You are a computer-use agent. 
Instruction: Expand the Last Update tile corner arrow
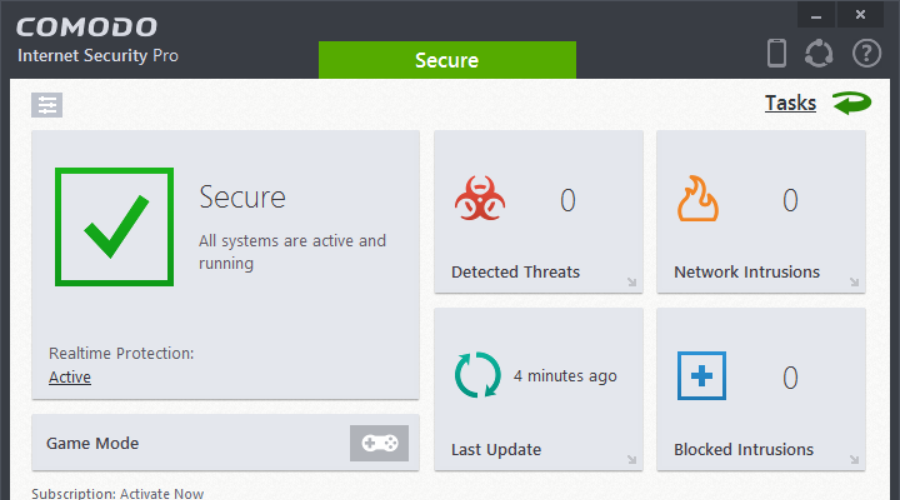(631, 459)
